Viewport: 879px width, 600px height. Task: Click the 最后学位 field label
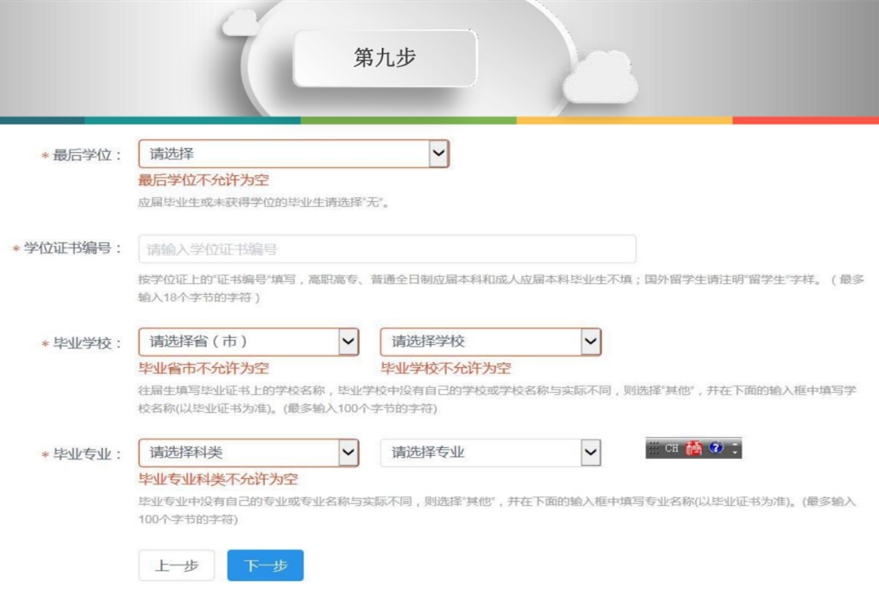pyautogui.click(x=86, y=156)
